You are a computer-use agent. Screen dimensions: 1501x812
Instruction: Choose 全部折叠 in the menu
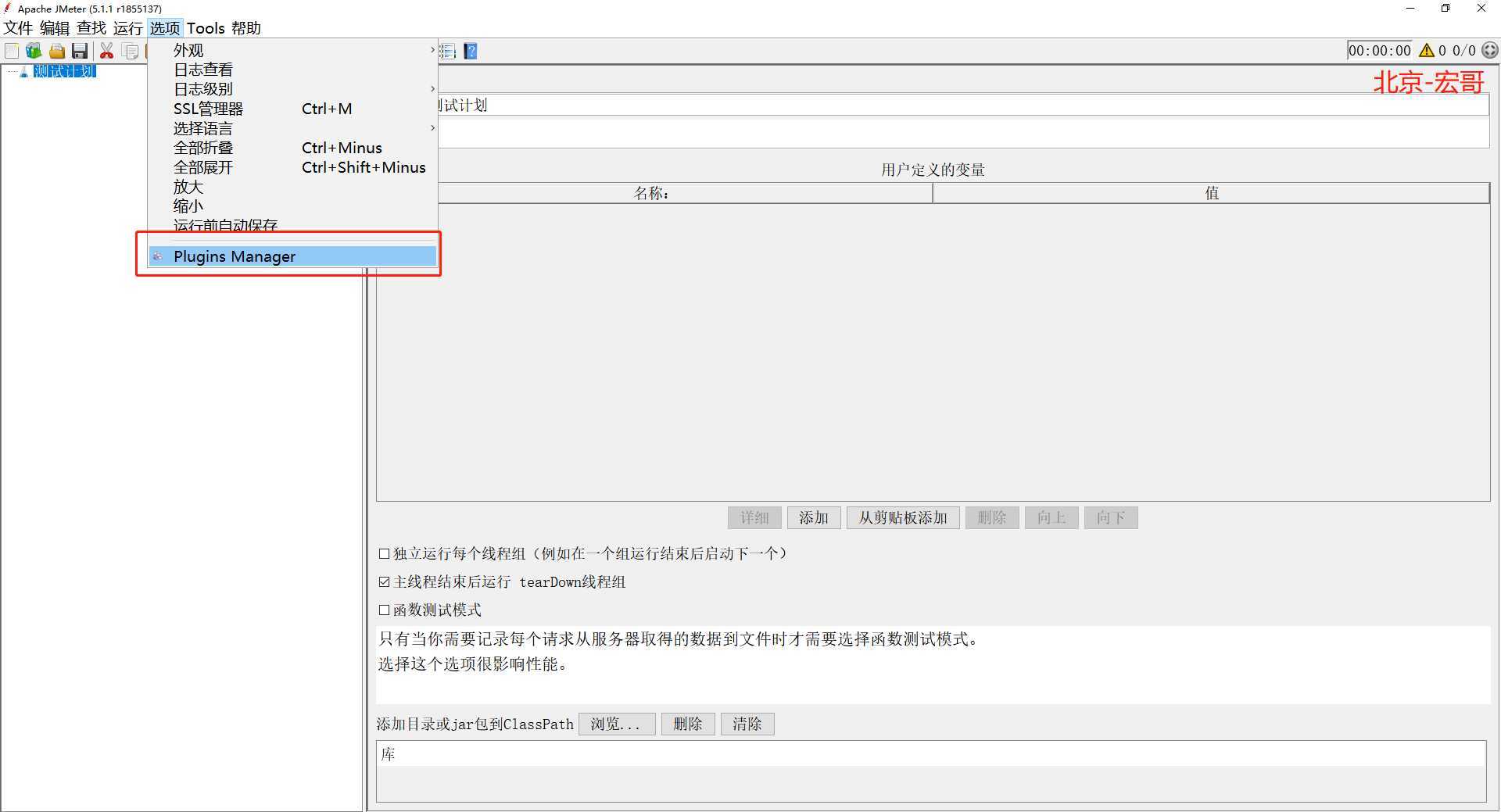[x=292, y=148]
